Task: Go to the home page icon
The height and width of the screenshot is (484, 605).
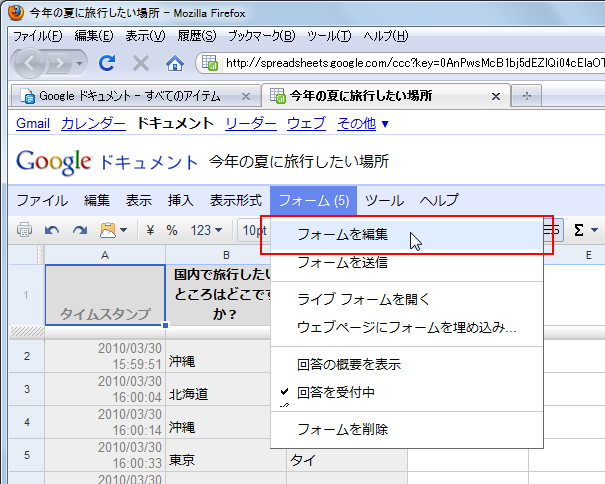Action: click(174, 63)
